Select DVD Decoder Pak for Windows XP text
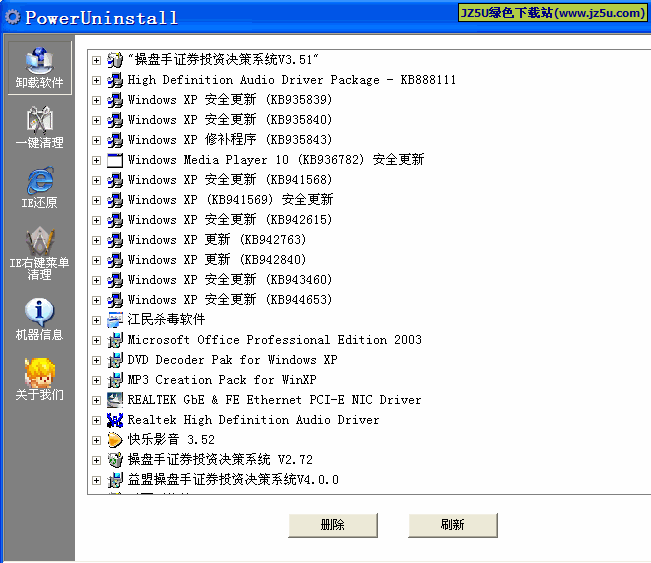The height and width of the screenshot is (563, 651). tap(232, 360)
